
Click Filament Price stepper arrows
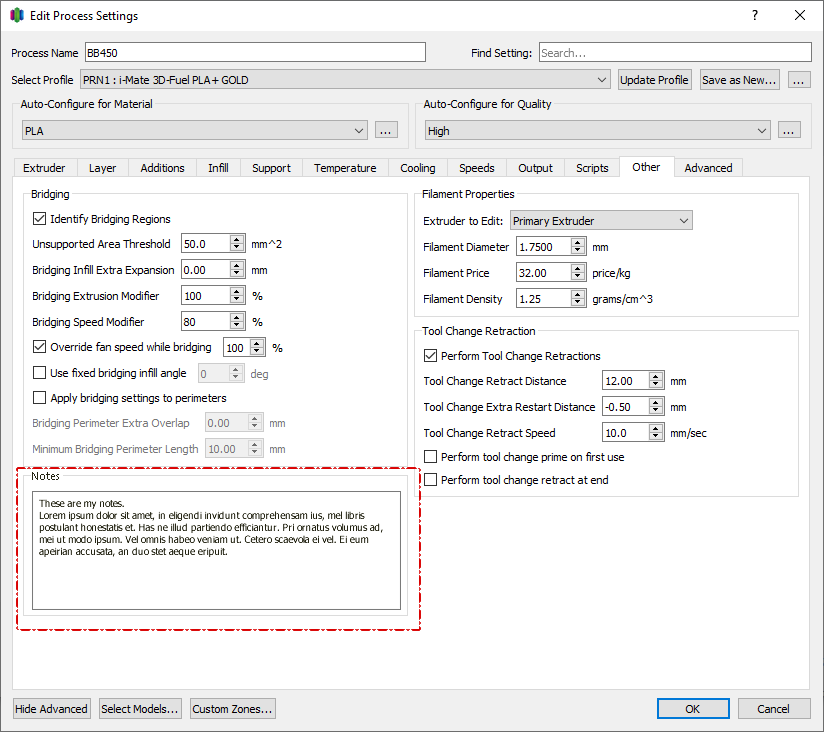(578, 272)
